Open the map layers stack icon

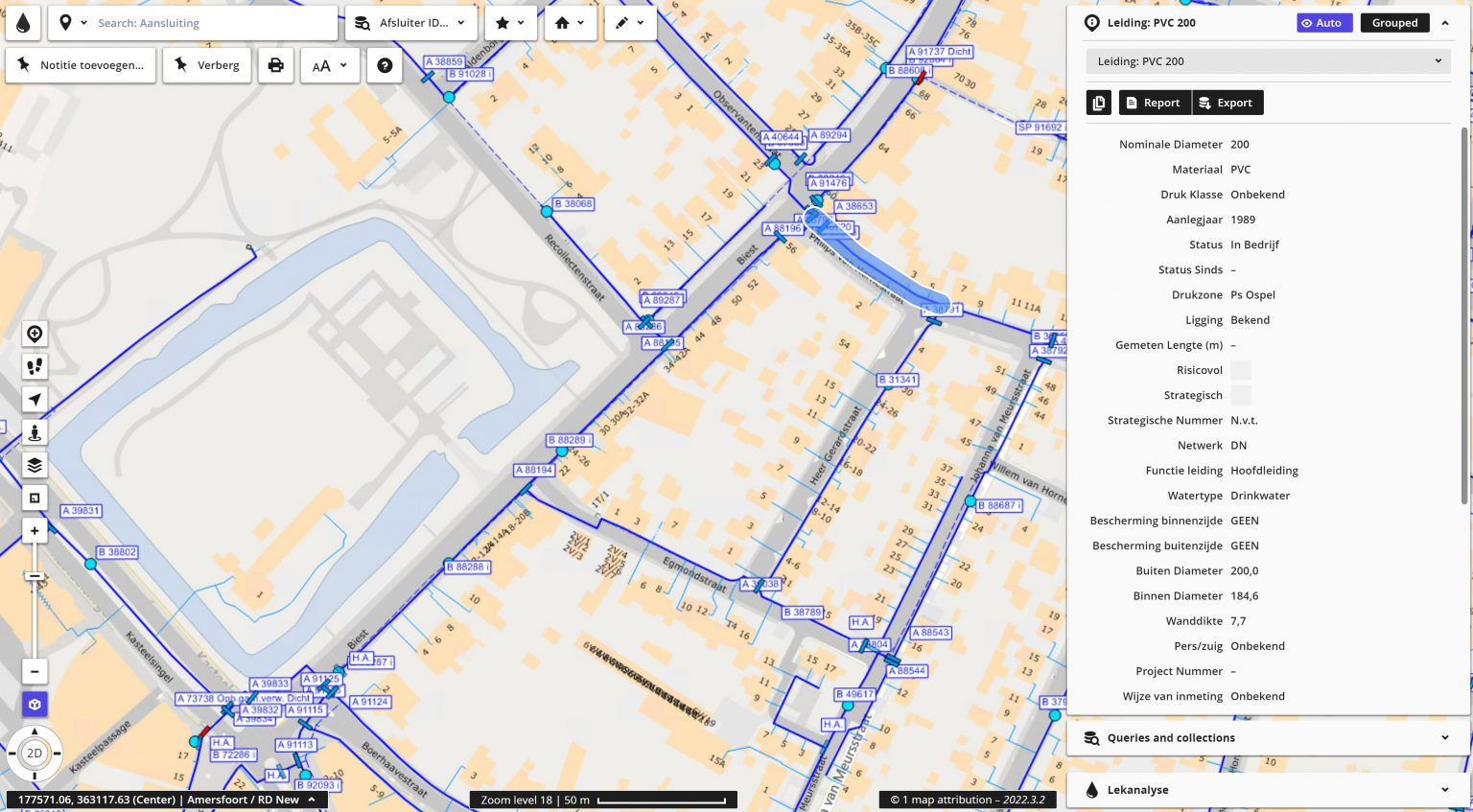point(35,465)
